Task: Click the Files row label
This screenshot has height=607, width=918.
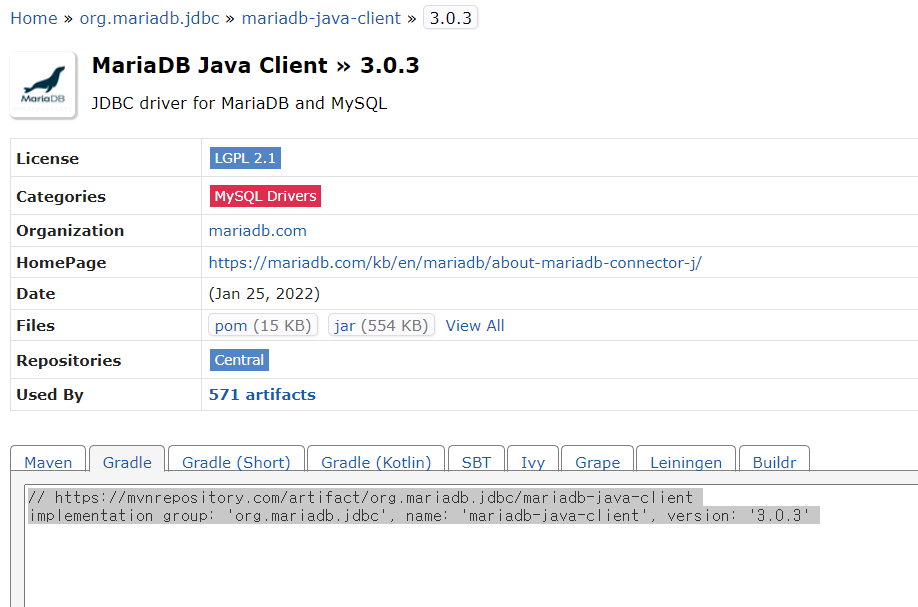Action: tap(36, 325)
